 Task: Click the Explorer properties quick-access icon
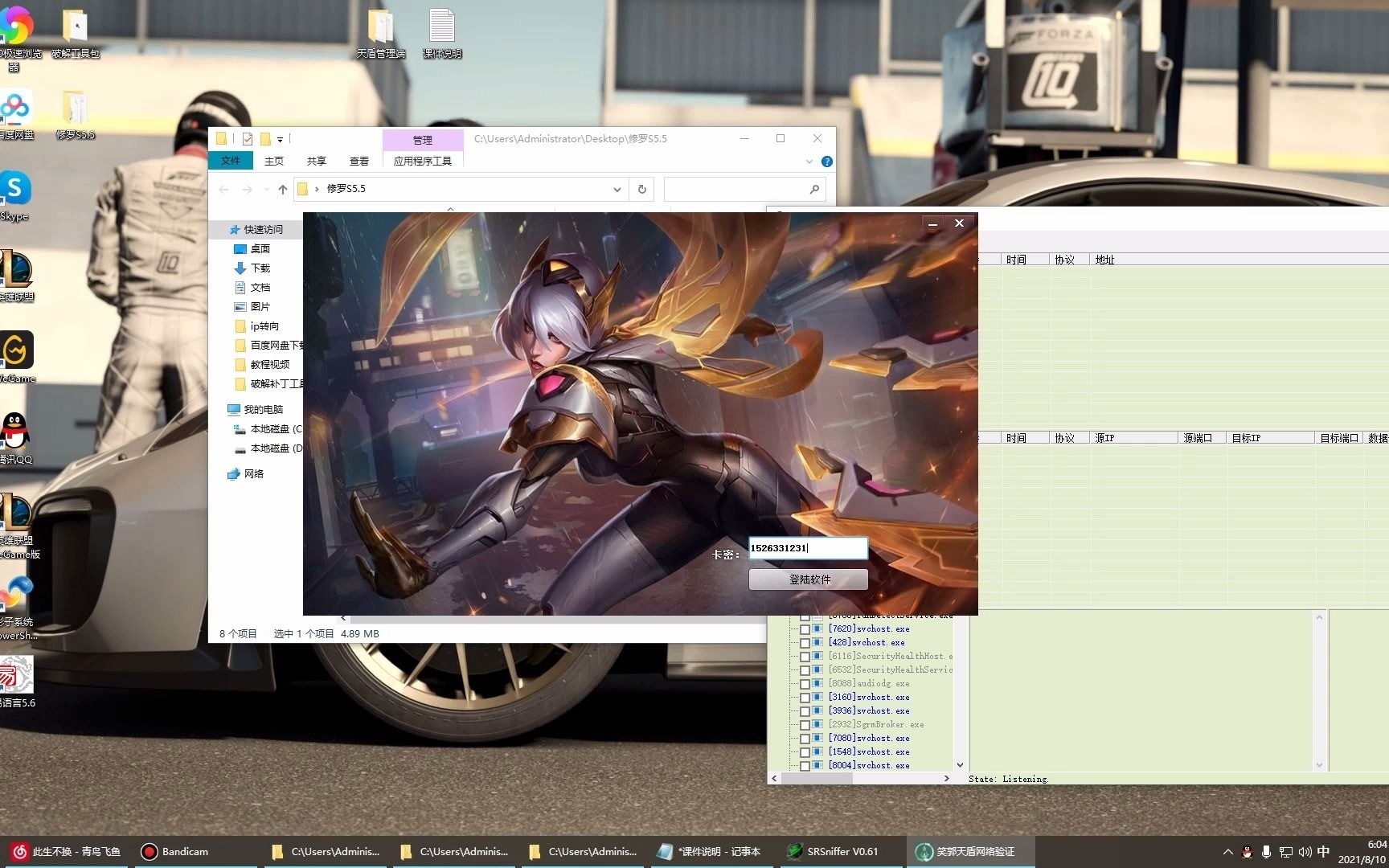pos(248,139)
